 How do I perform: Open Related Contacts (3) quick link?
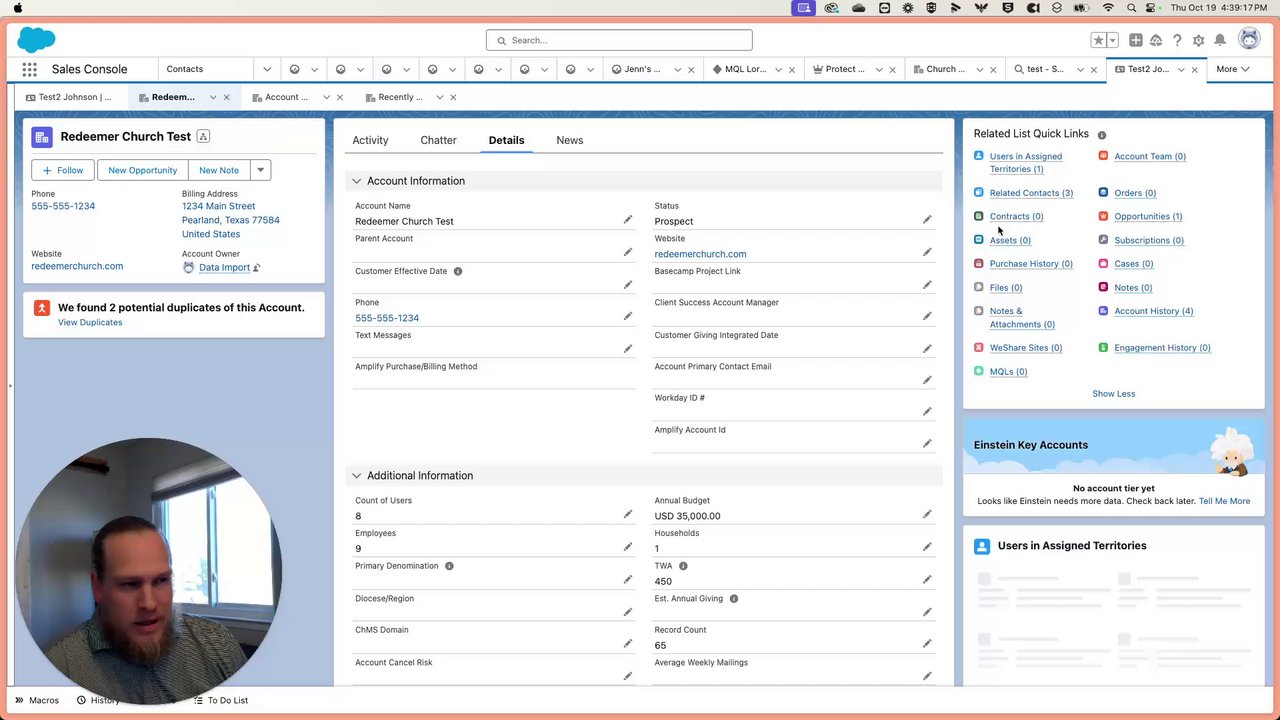tap(1031, 193)
